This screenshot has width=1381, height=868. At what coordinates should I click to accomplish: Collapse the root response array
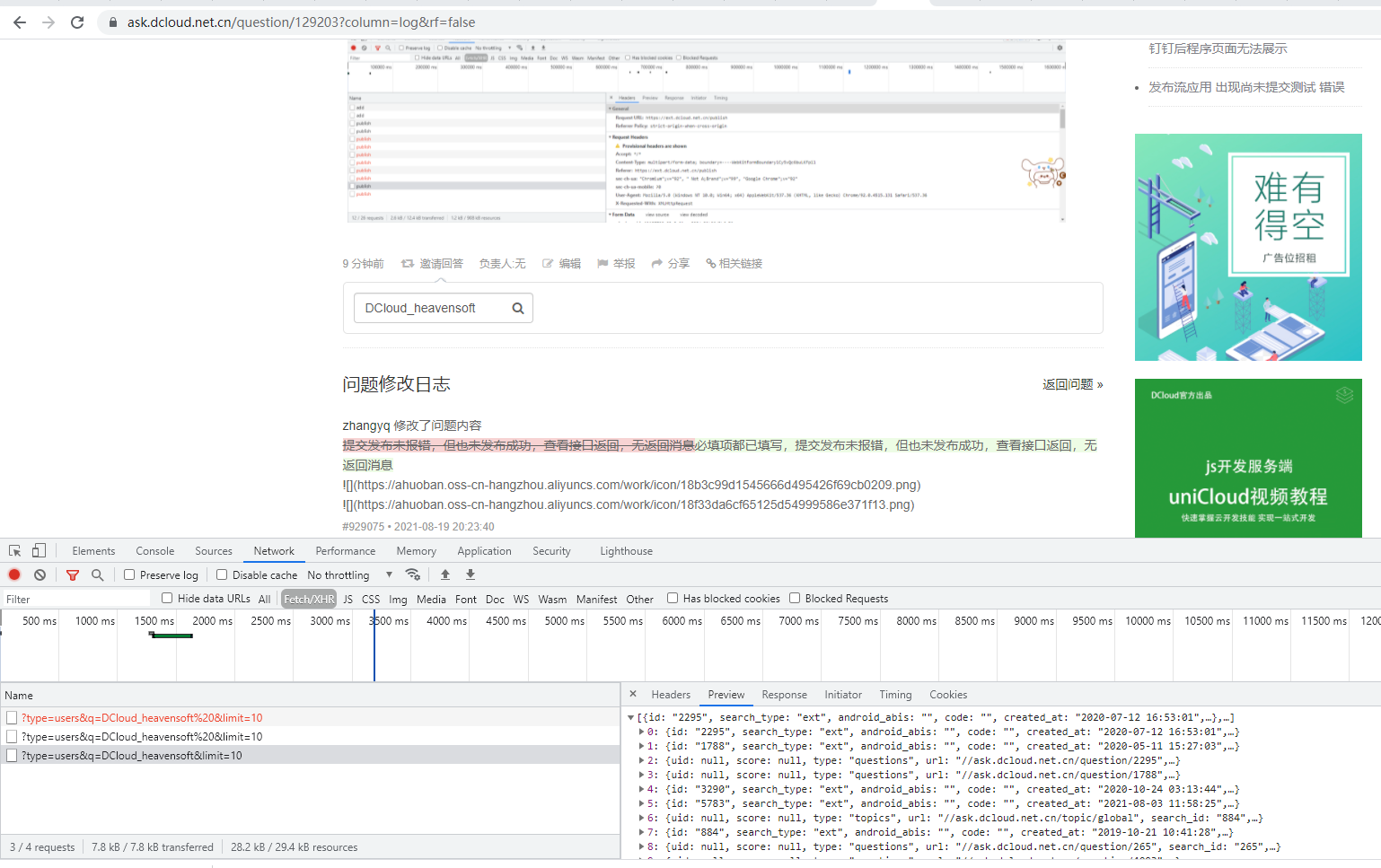[630, 717]
